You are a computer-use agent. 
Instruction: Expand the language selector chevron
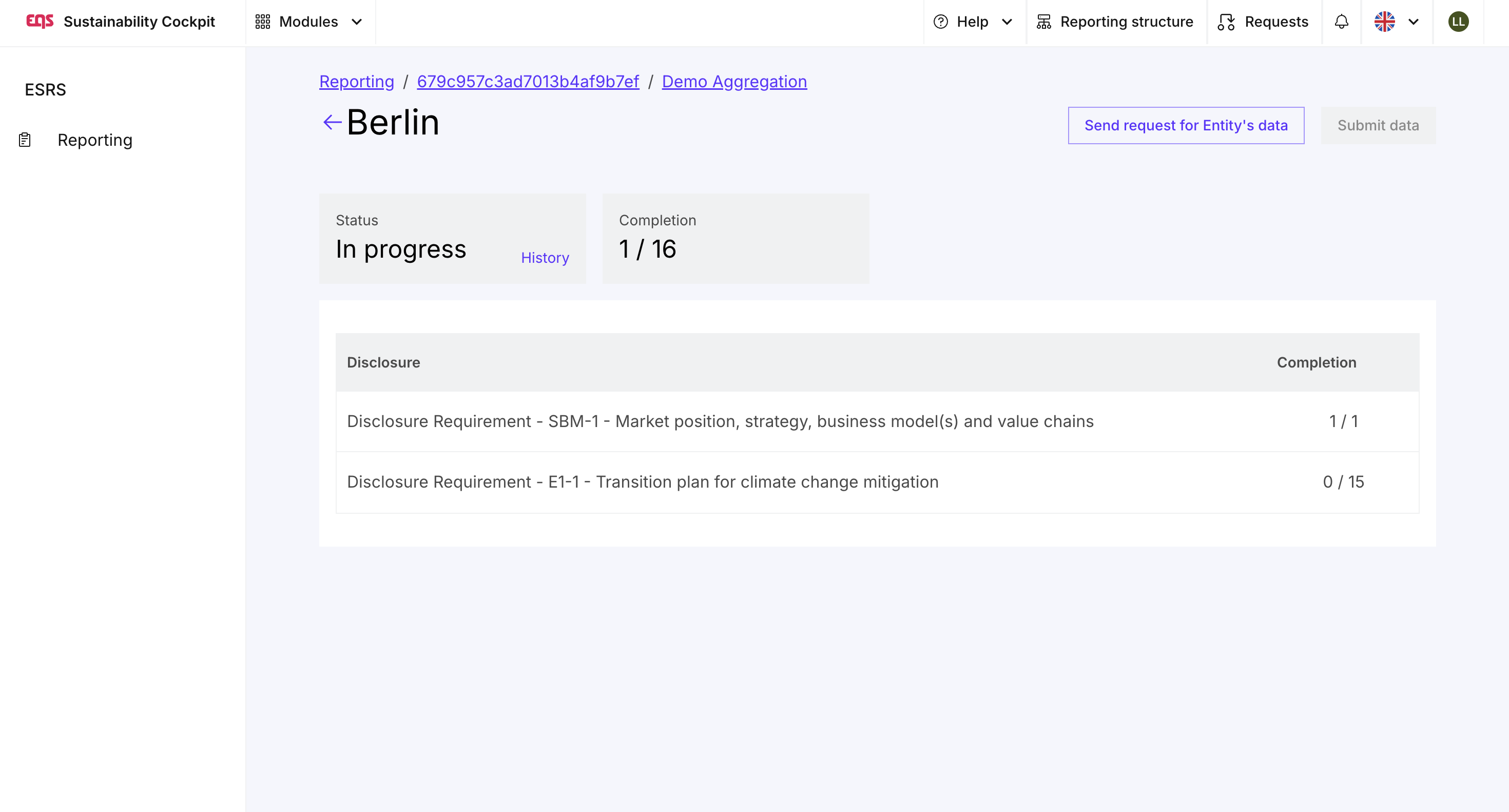1414,22
